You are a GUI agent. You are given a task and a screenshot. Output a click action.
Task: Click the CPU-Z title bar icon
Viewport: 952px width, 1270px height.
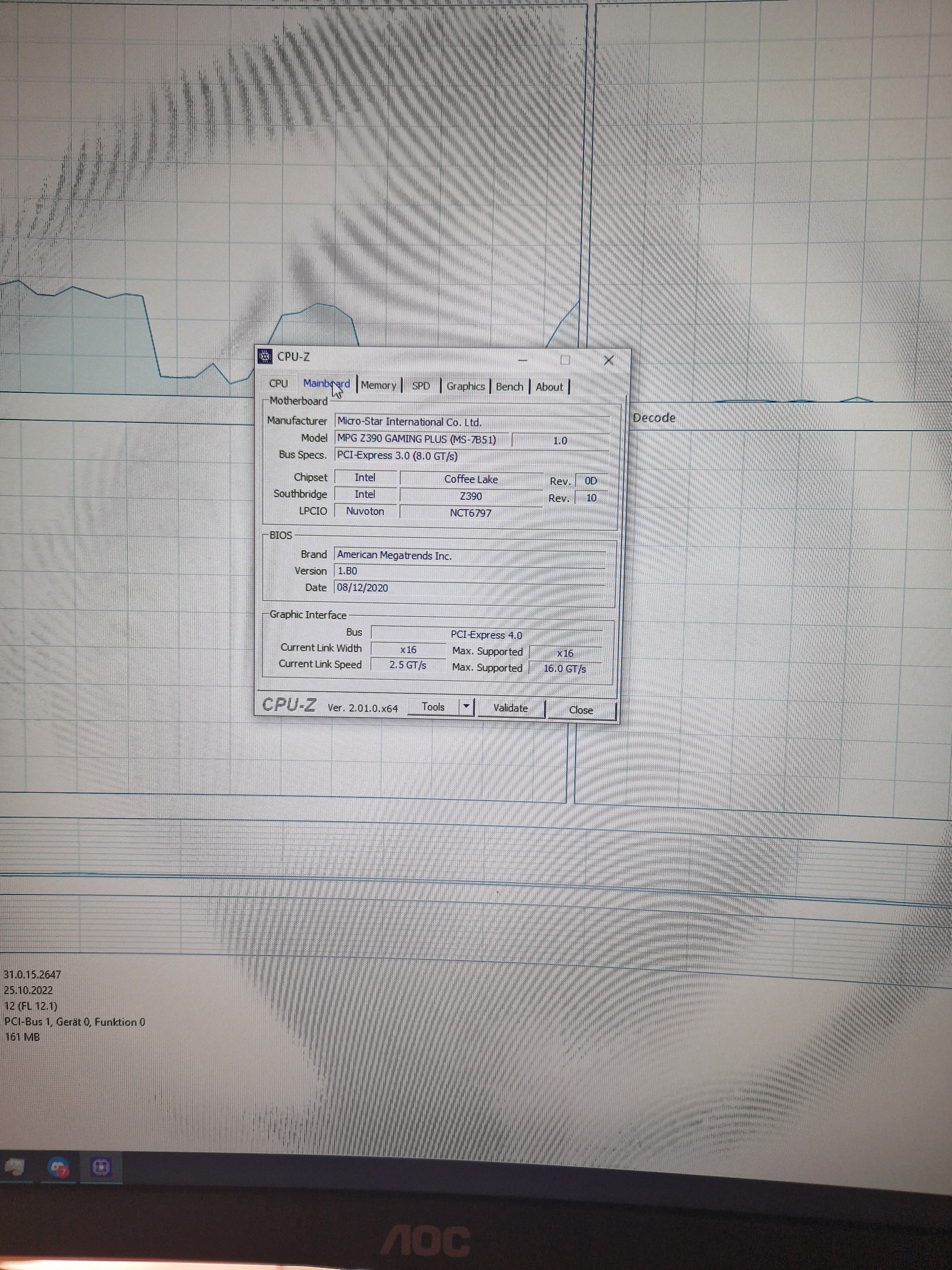tap(265, 357)
